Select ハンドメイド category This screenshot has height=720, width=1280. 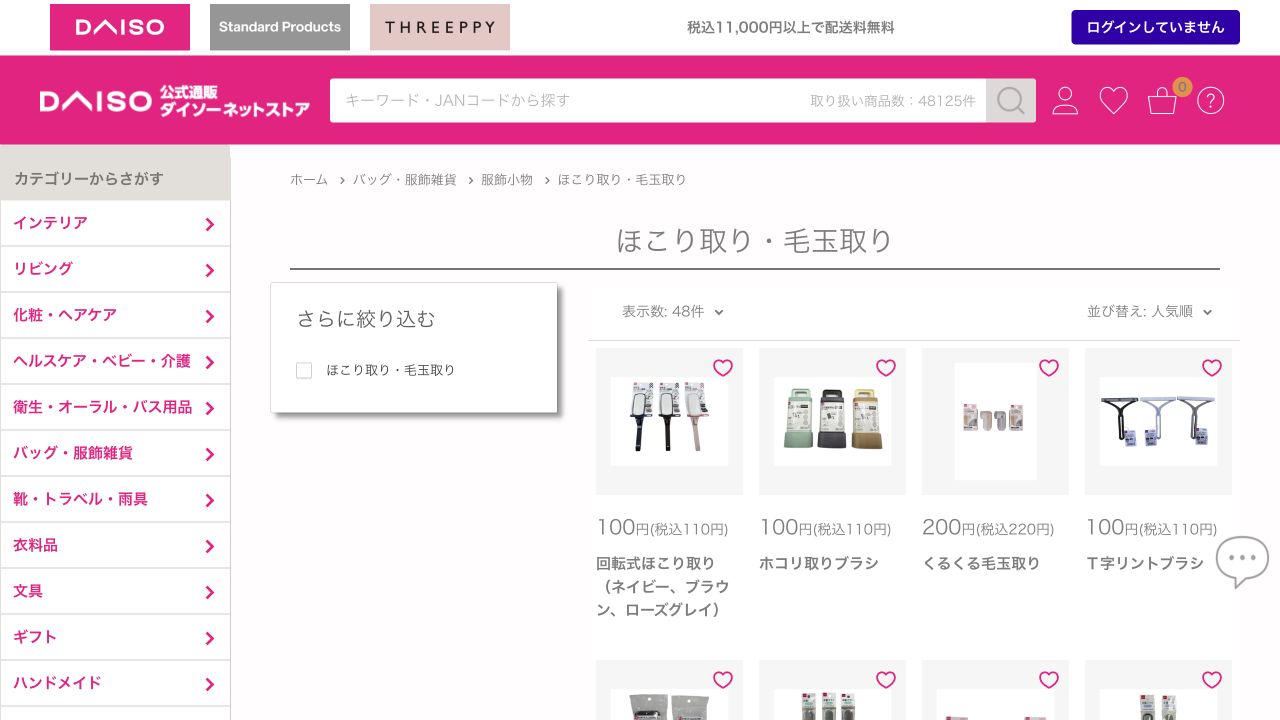click(115, 683)
